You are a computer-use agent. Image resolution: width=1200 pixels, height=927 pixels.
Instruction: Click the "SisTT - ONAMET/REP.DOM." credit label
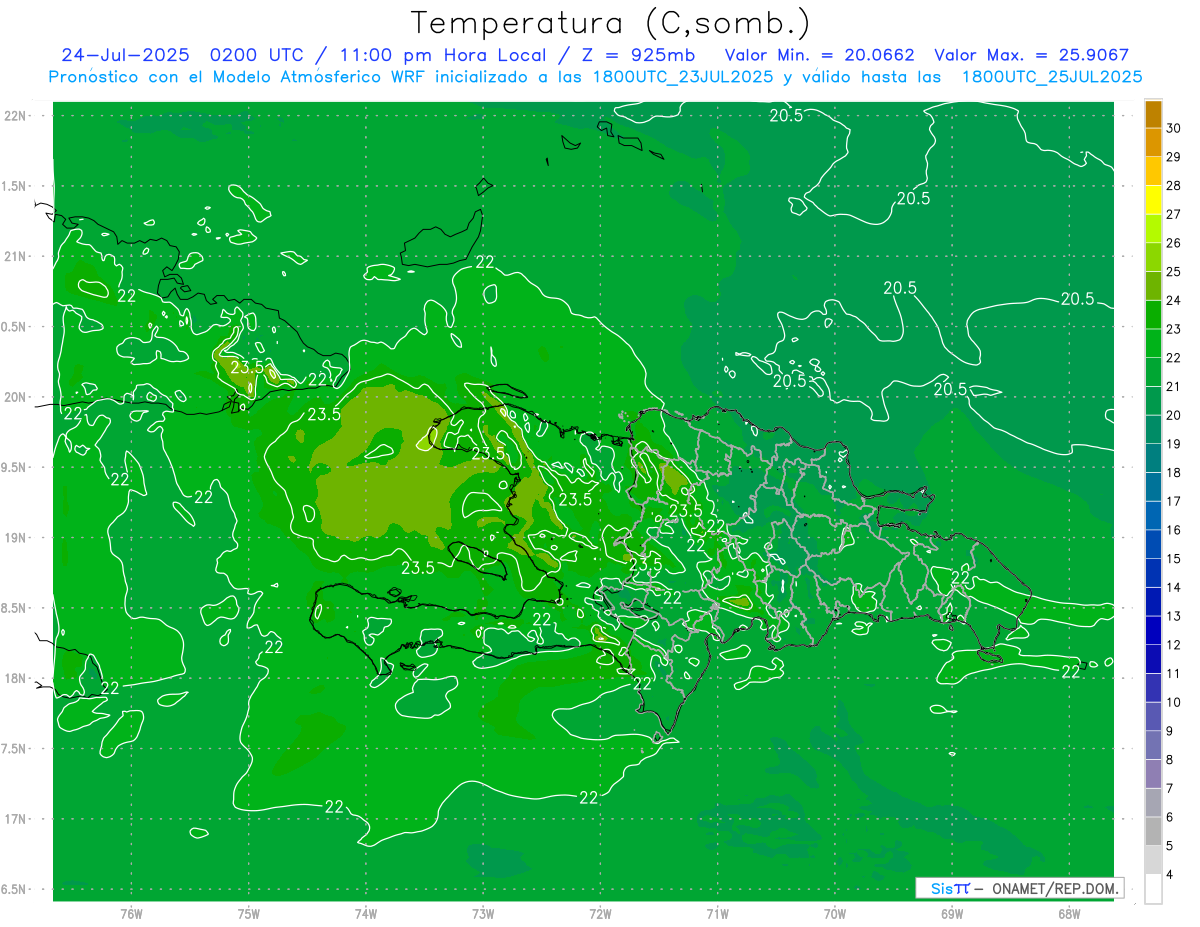(1019, 888)
